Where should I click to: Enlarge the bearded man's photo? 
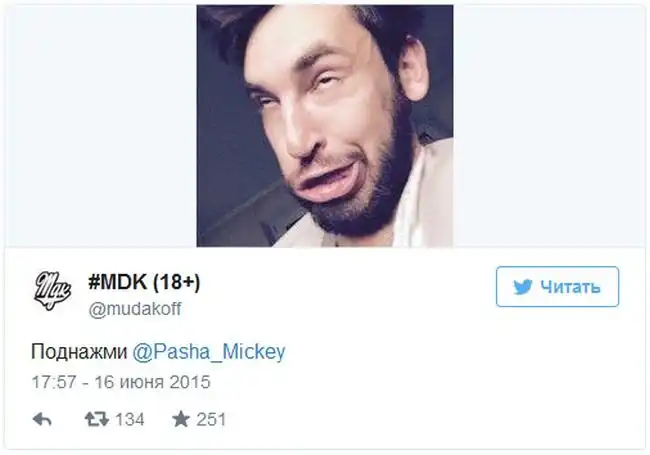pyautogui.click(x=325, y=126)
